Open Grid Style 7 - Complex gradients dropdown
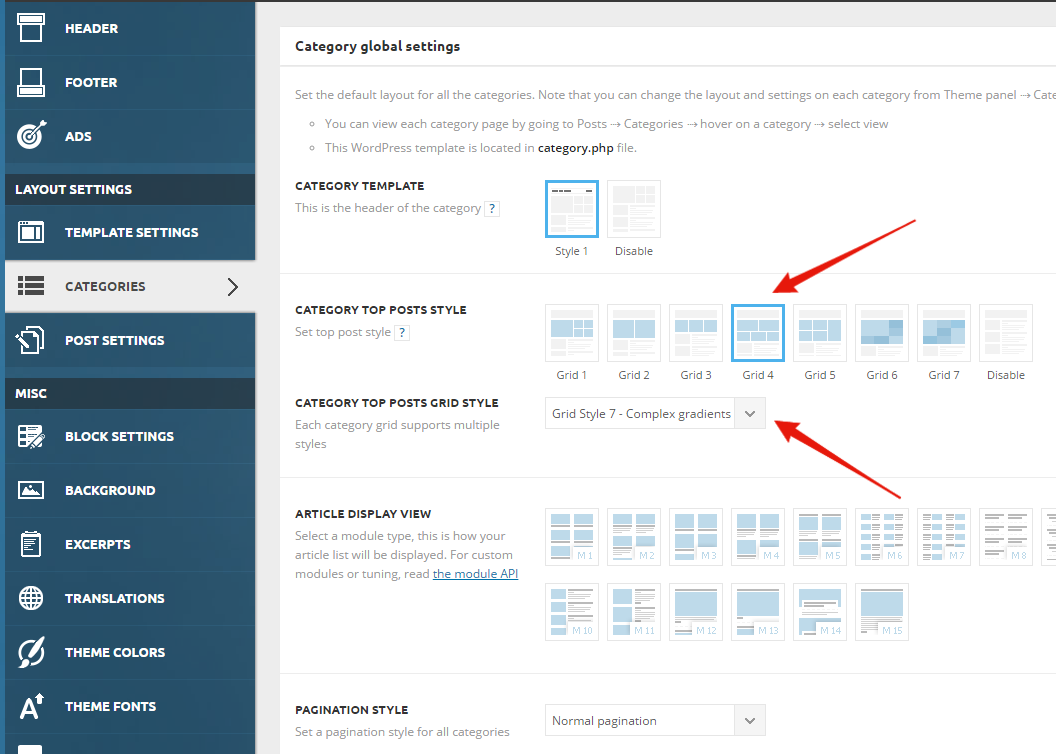Viewport: 1056px width, 754px height. pyautogui.click(x=655, y=413)
